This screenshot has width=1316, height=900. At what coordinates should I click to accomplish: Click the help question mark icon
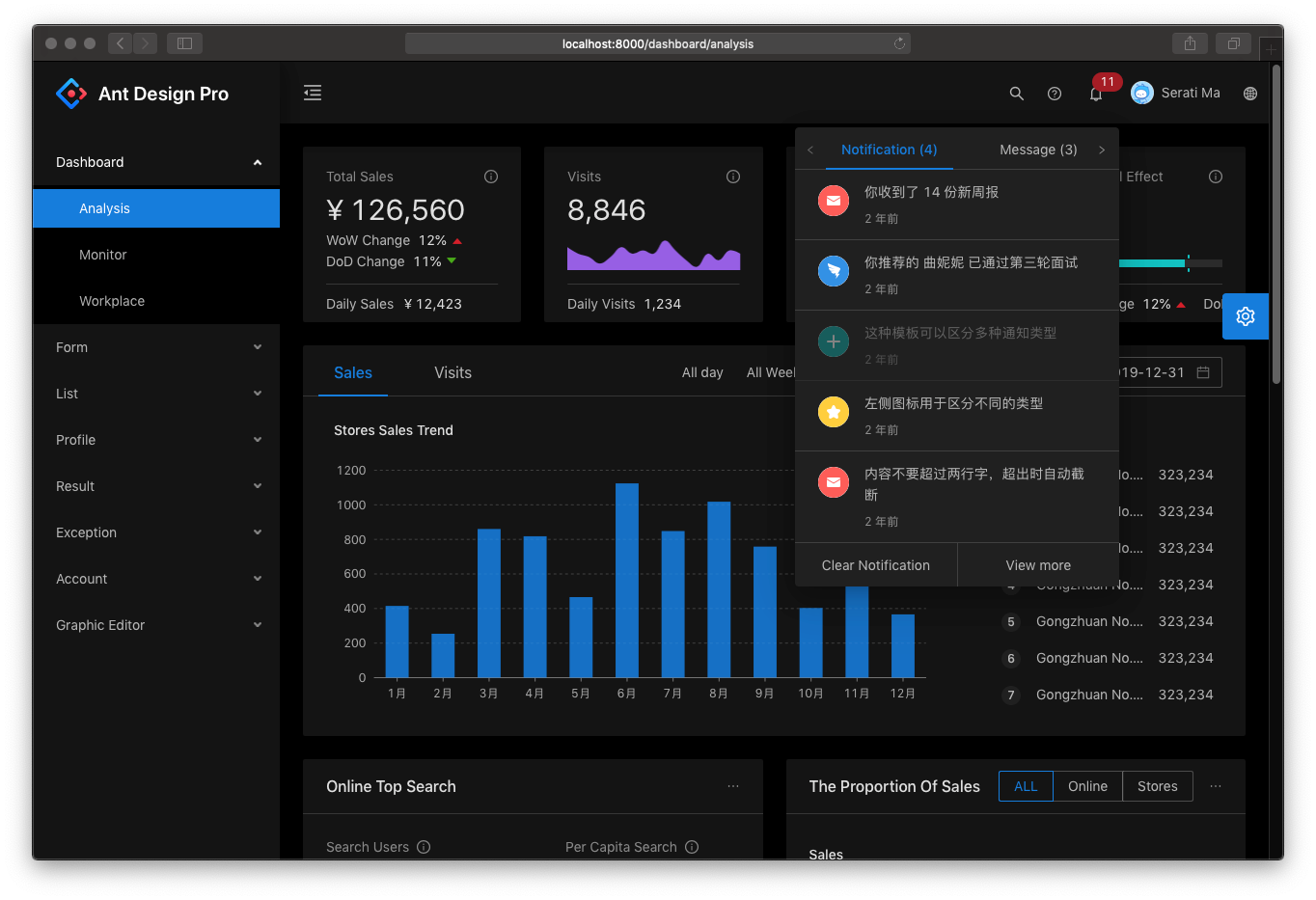coord(1055,94)
